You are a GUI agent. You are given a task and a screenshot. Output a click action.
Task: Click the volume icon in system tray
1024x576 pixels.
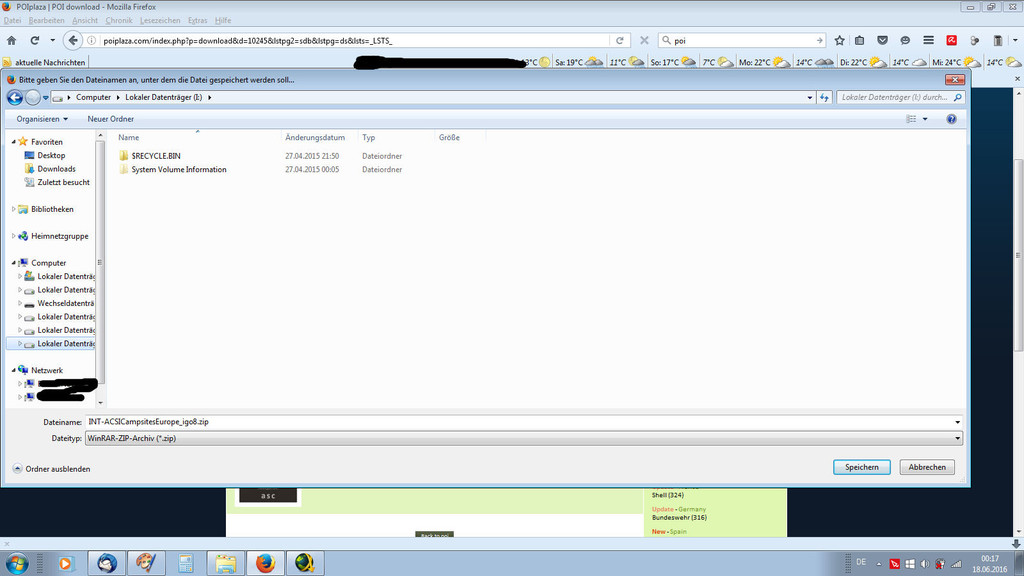925,564
